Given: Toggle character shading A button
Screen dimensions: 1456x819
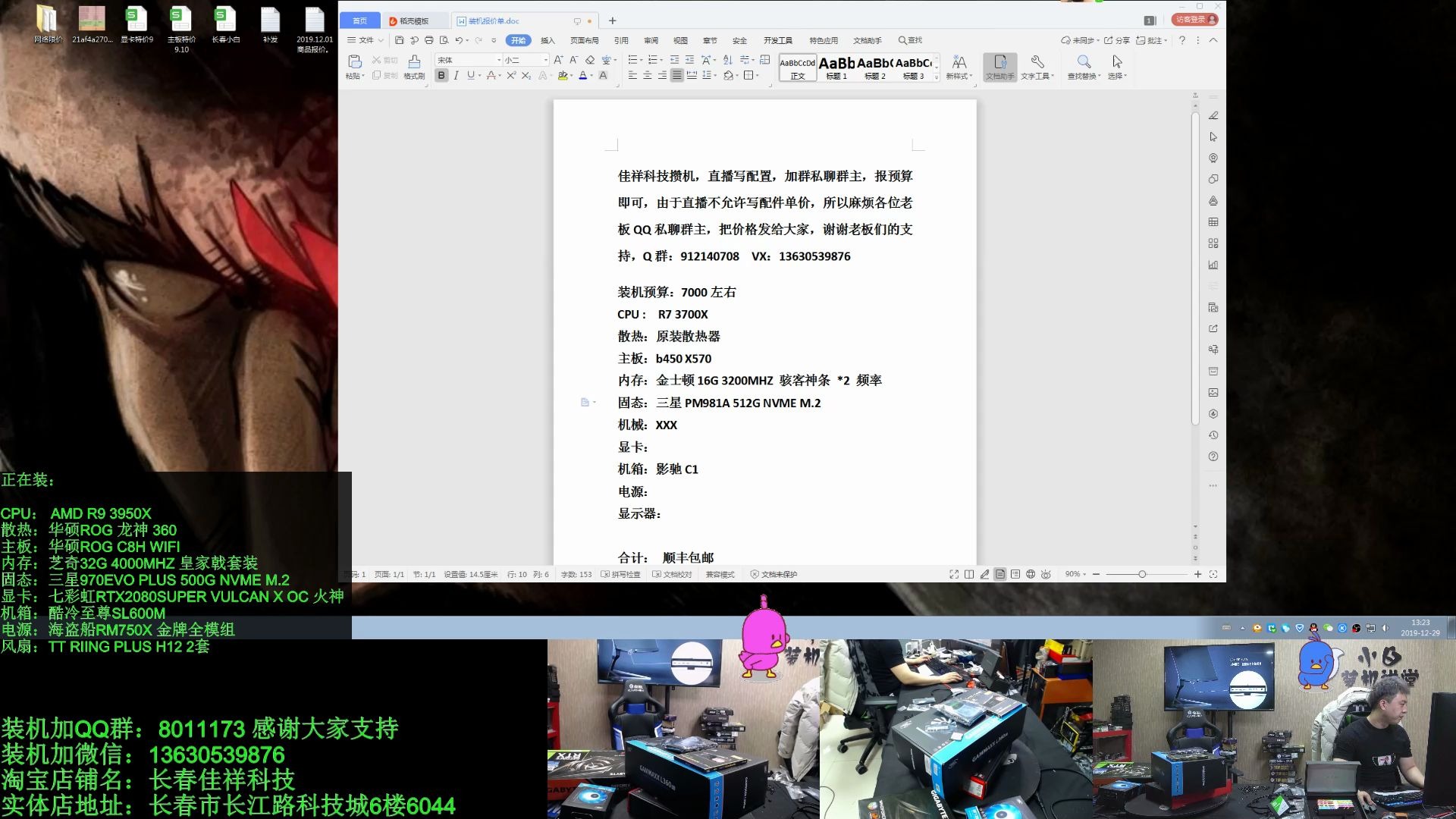Looking at the screenshot, I should [603, 75].
